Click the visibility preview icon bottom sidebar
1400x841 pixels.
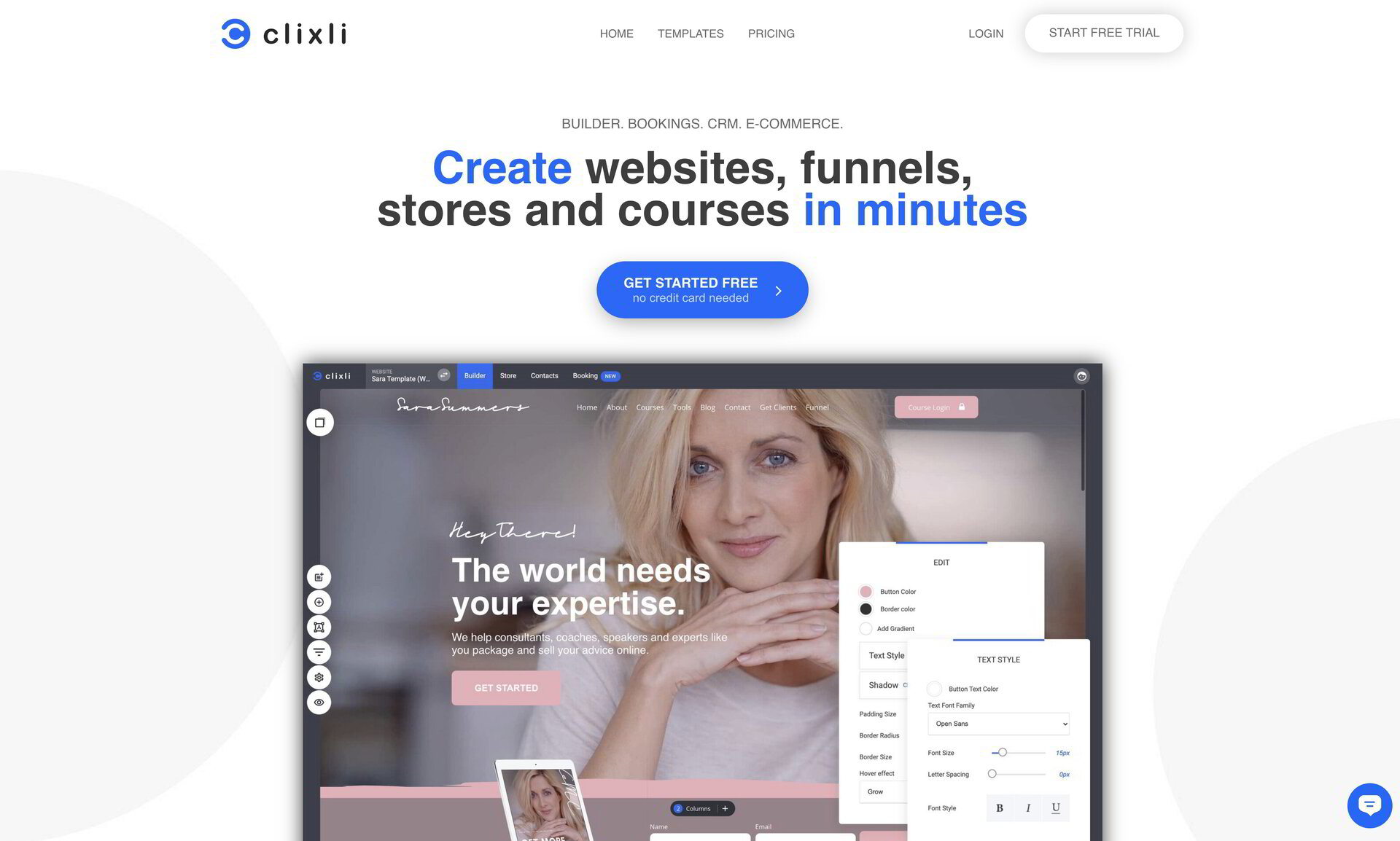click(319, 702)
